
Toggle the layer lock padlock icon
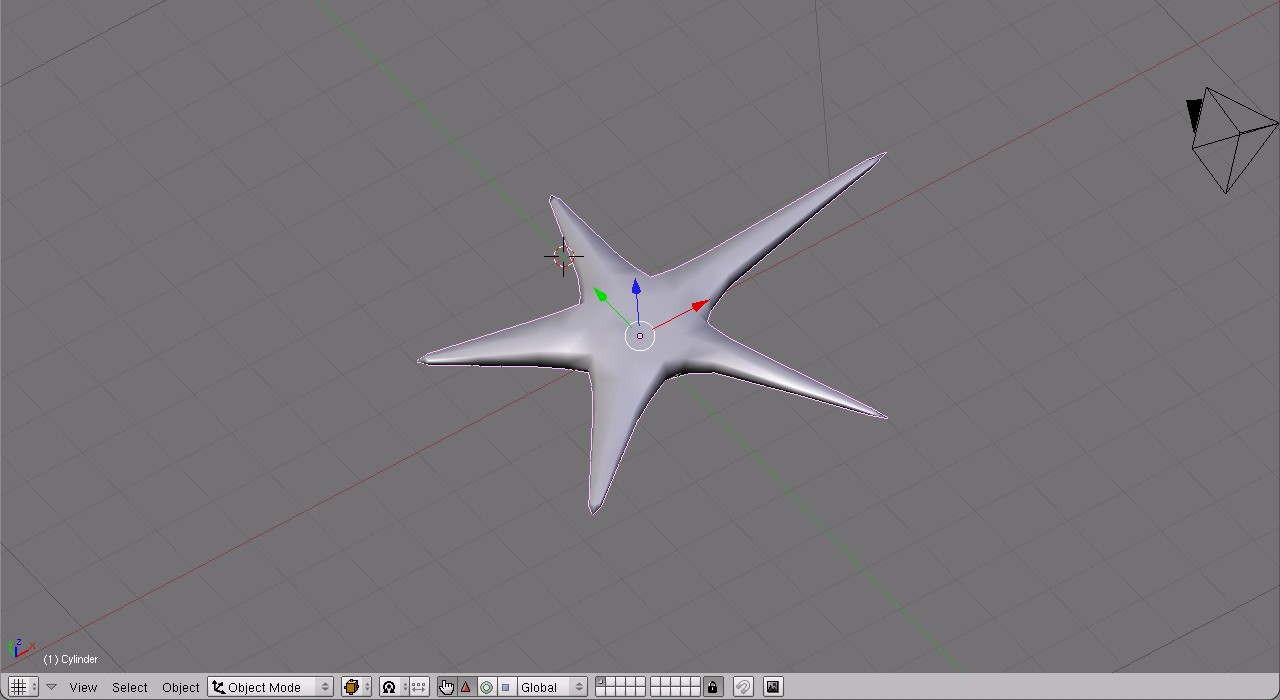pos(712,687)
